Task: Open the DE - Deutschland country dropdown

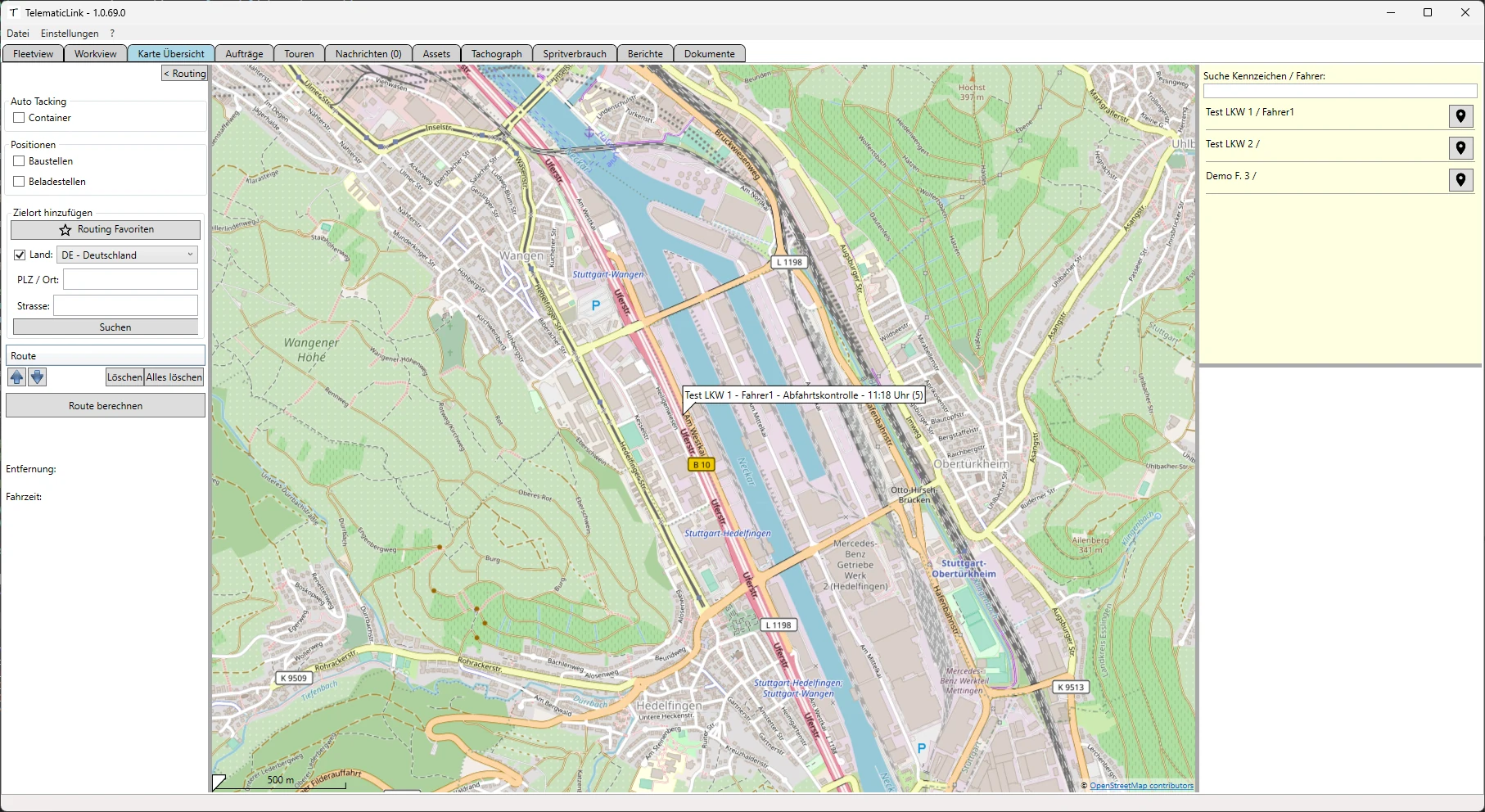Action: (x=128, y=255)
